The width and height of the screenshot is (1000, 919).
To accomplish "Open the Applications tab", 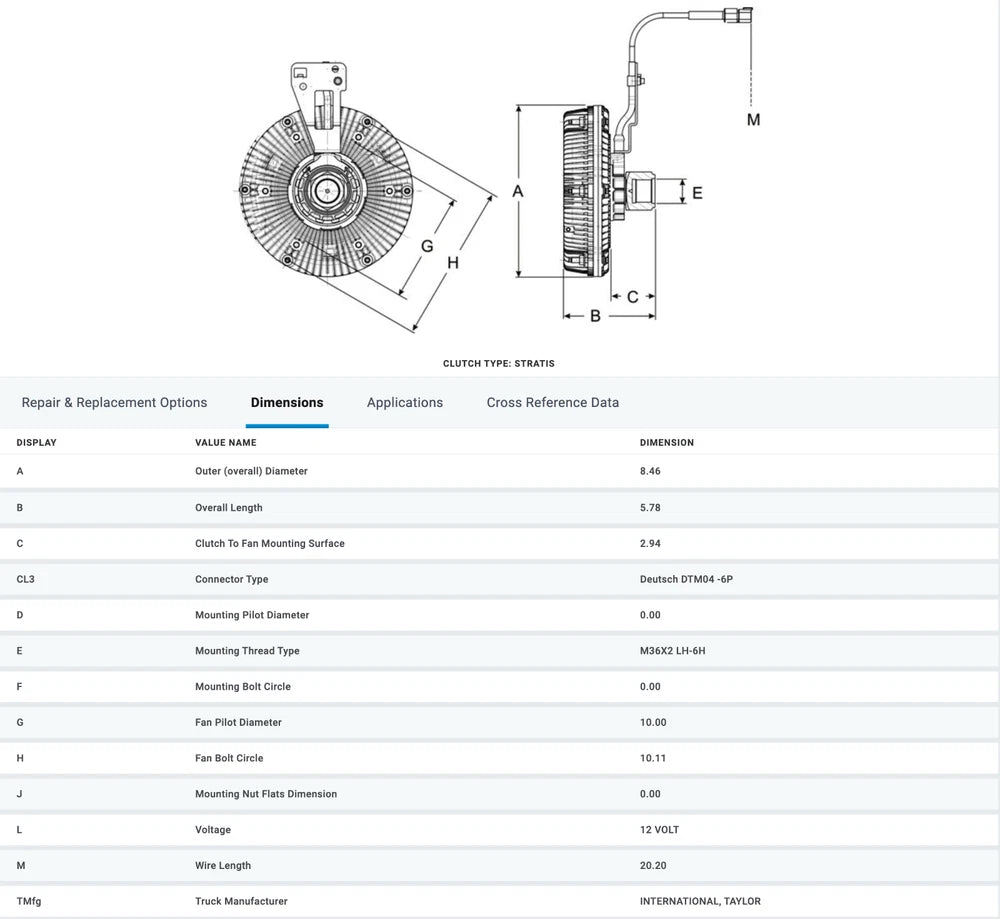I will point(404,402).
